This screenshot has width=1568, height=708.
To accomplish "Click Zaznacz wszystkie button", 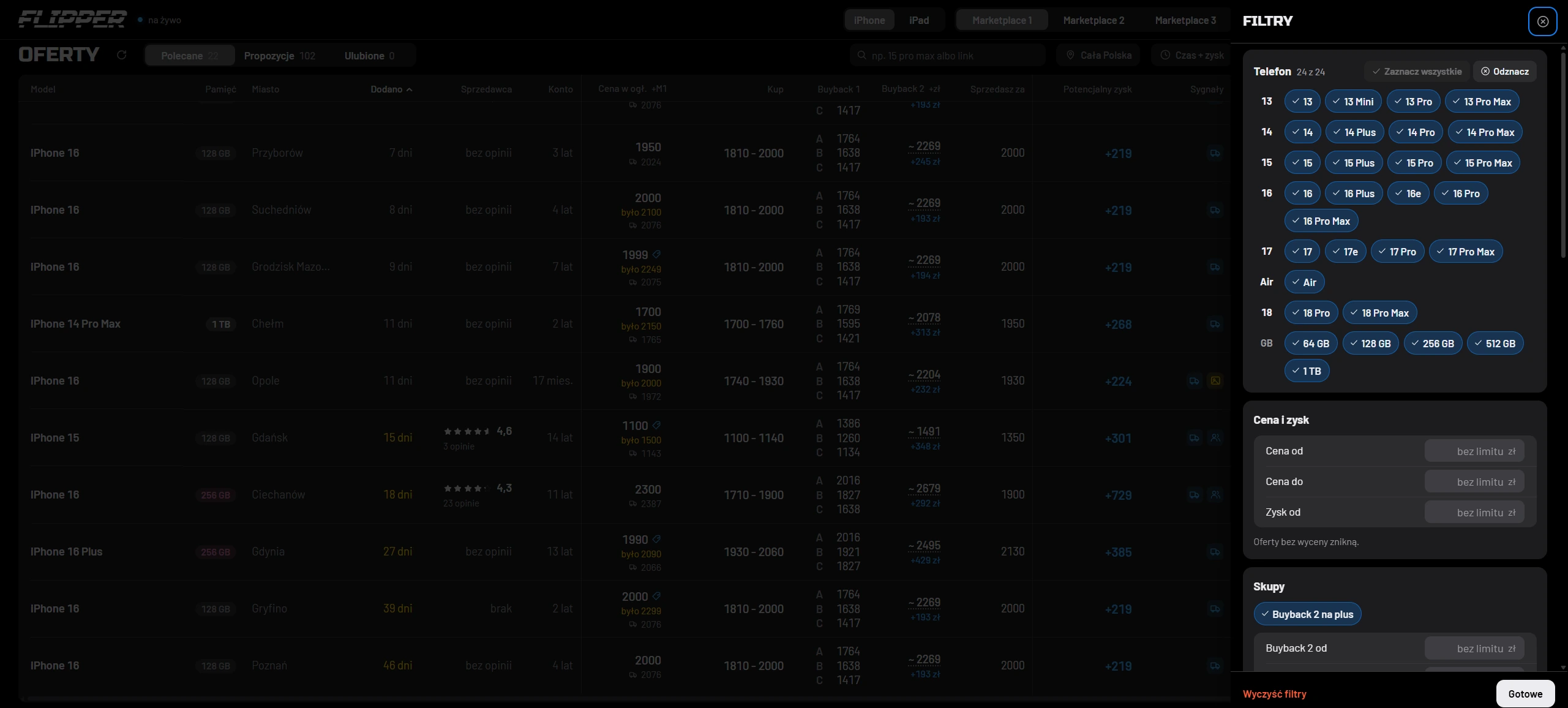I will [1417, 72].
